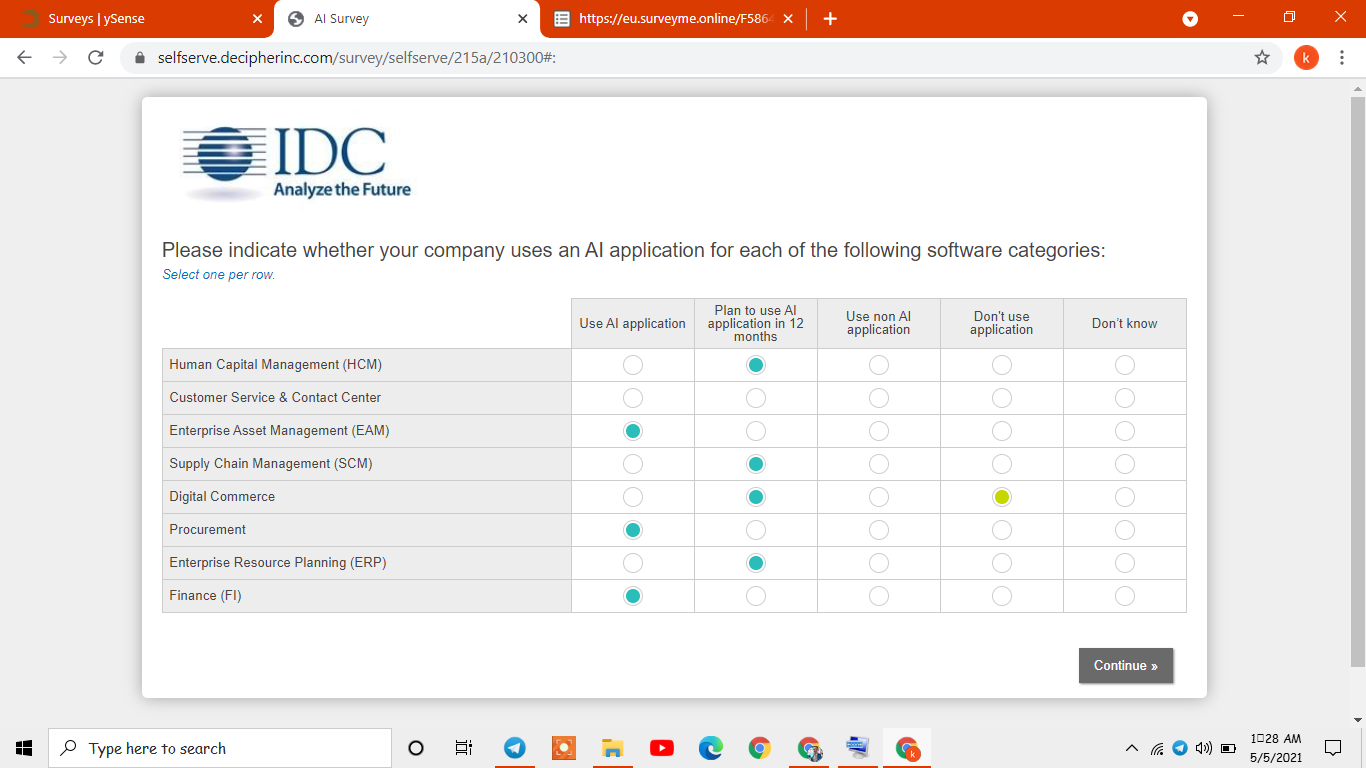Click the Windows Start button
Viewport: 1366px width, 768px height.
click(x=24, y=748)
